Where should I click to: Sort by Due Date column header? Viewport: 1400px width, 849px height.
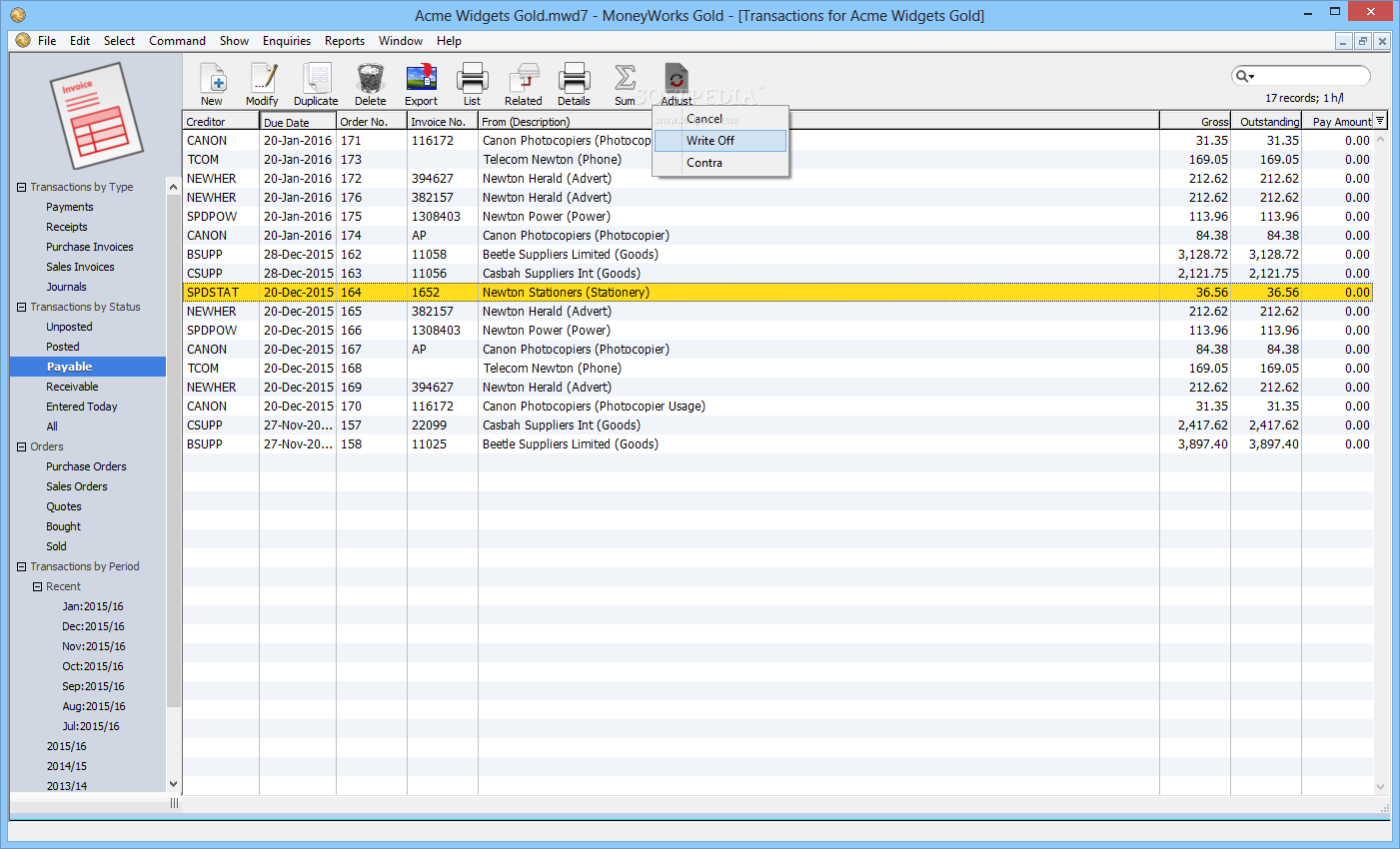[x=298, y=121]
